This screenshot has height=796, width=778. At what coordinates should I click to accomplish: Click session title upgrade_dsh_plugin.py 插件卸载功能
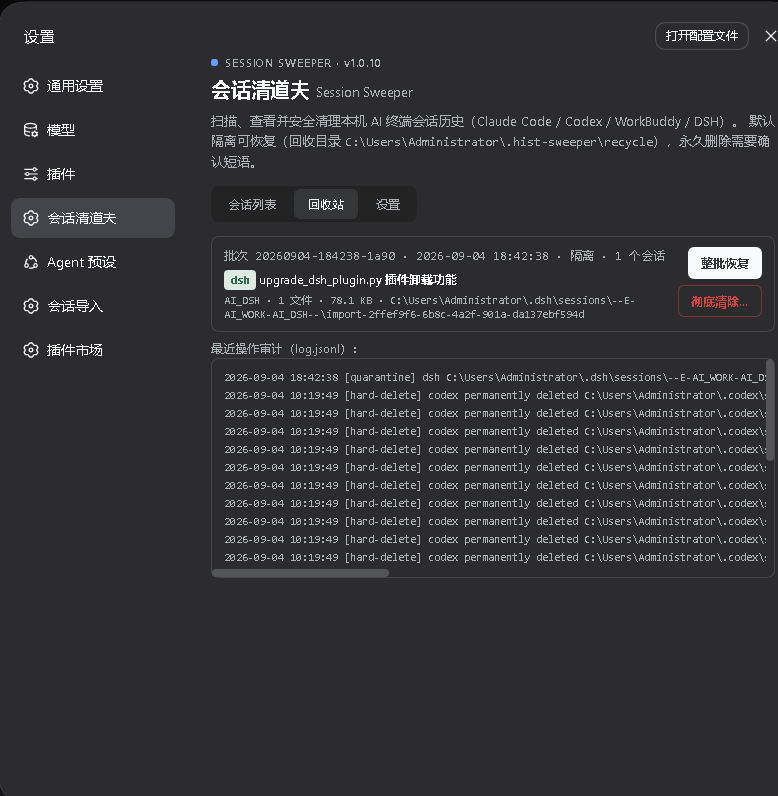pos(358,280)
